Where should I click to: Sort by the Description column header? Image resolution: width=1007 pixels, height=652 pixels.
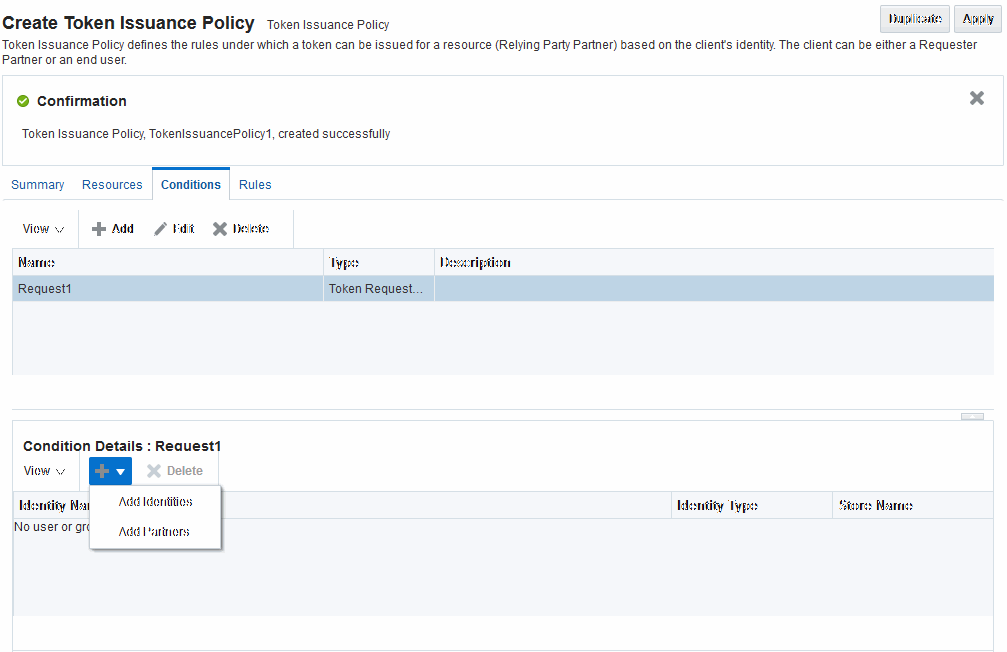[x=714, y=262]
